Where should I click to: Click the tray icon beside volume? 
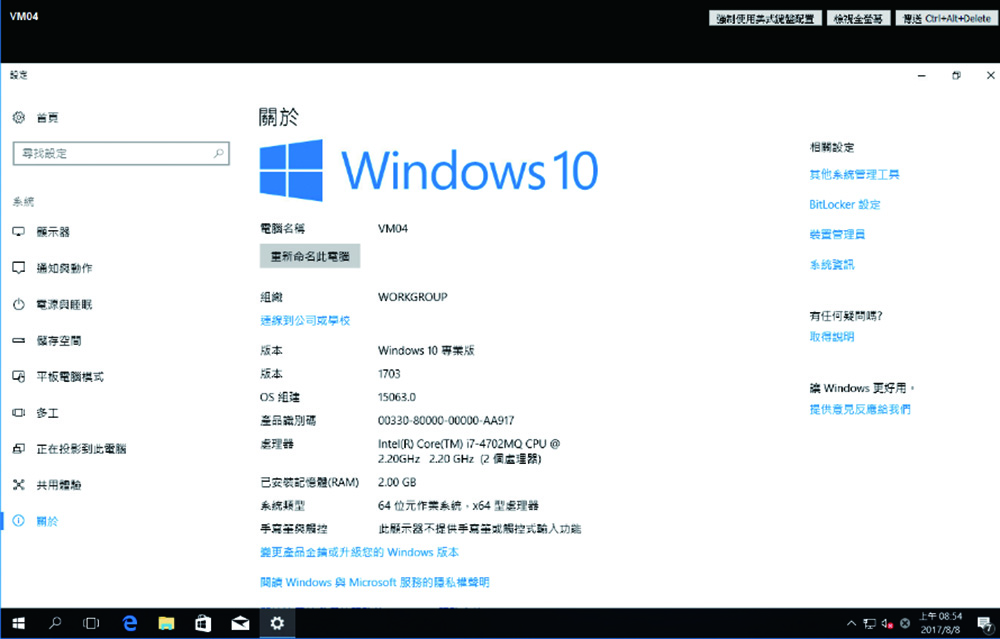[905, 624]
